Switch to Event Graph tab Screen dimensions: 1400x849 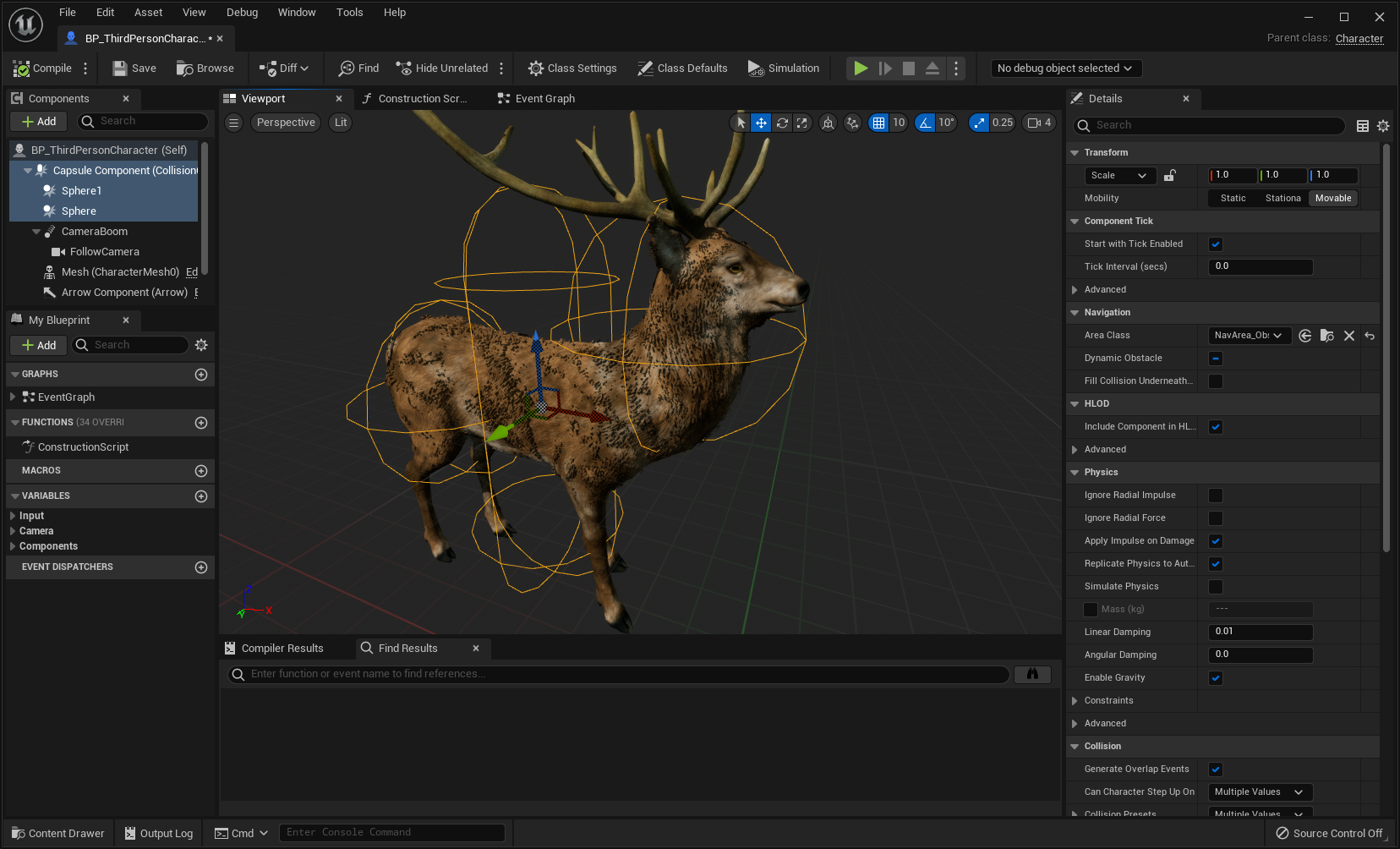[x=536, y=99]
